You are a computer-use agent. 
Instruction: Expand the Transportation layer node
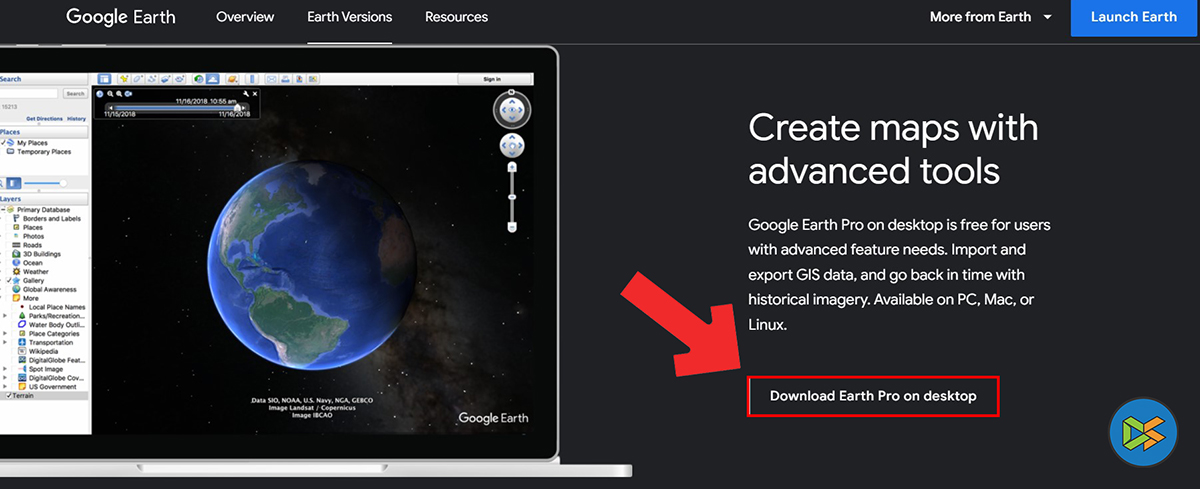tap(5, 342)
